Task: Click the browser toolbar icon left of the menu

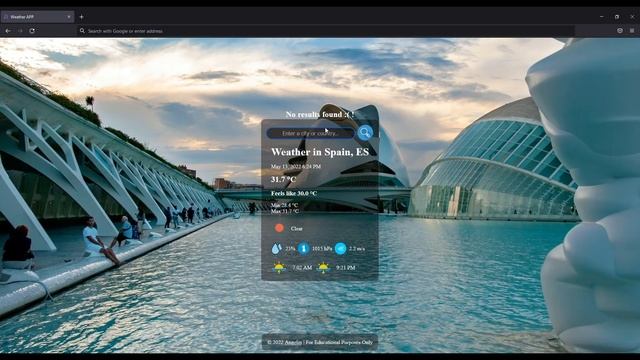Action: pyautogui.click(x=620, y=31)
